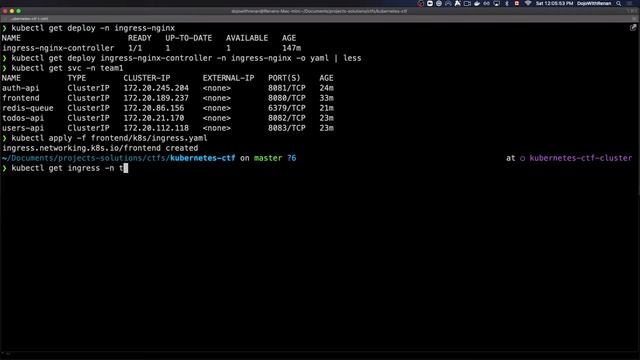Click port value 8083/TCP

coord(287,128)
